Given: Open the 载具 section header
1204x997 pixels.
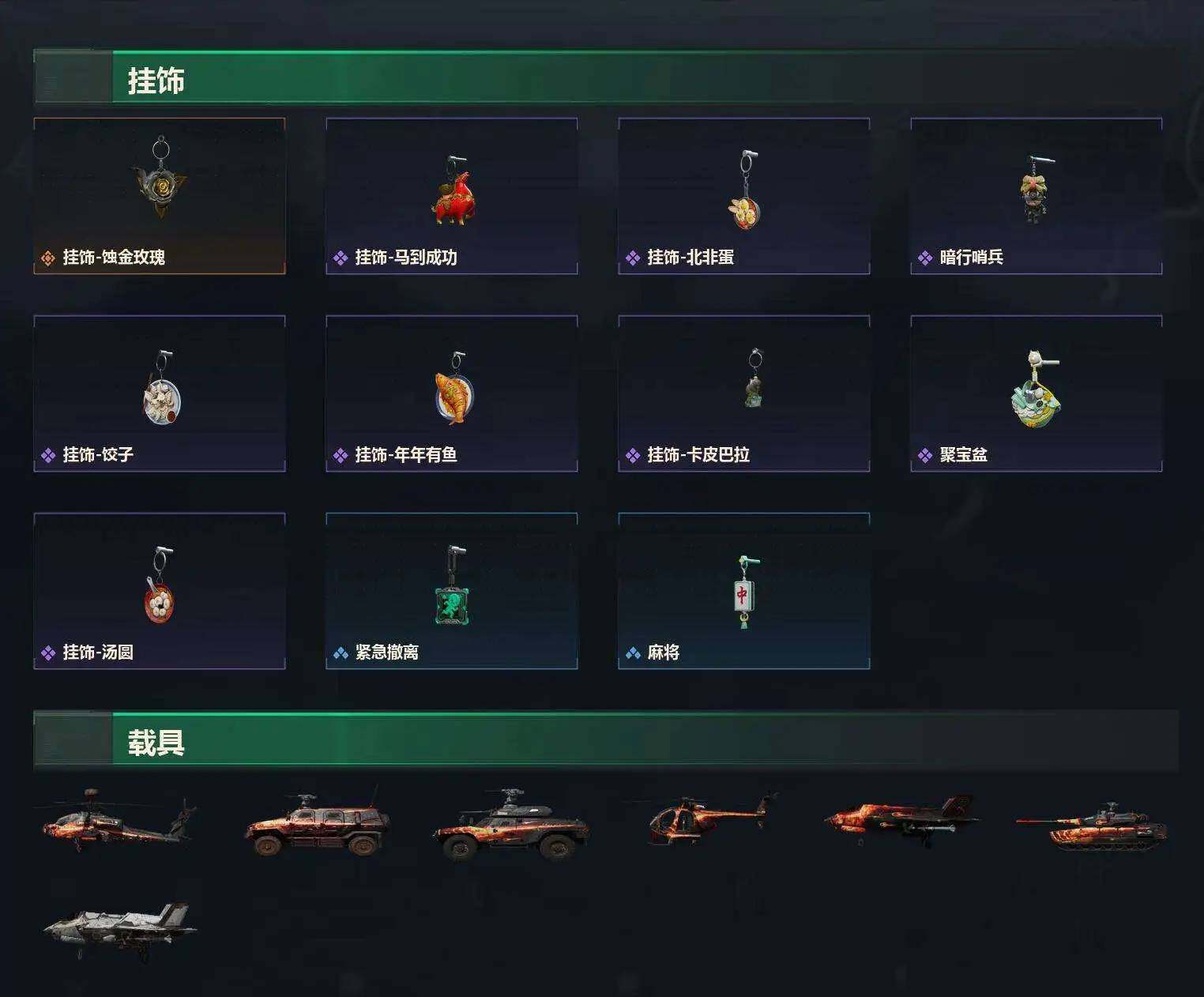Looking at the screenshot, I should 605,740.
